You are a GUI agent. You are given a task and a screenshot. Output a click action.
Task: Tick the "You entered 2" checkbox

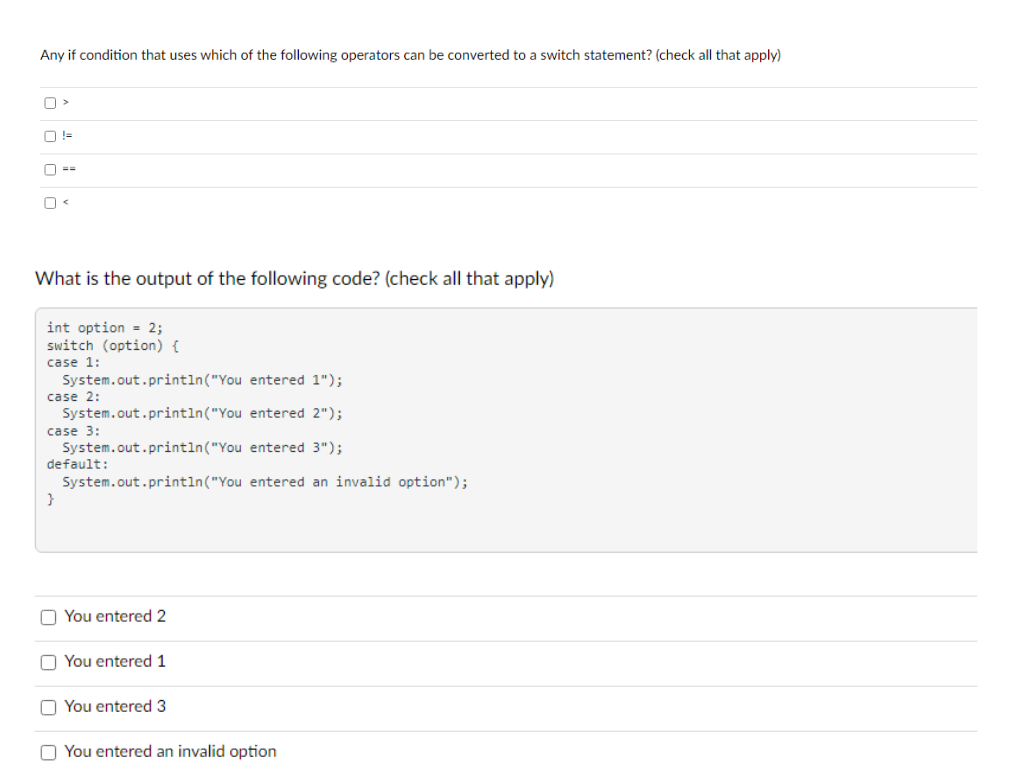click(49, 617)
